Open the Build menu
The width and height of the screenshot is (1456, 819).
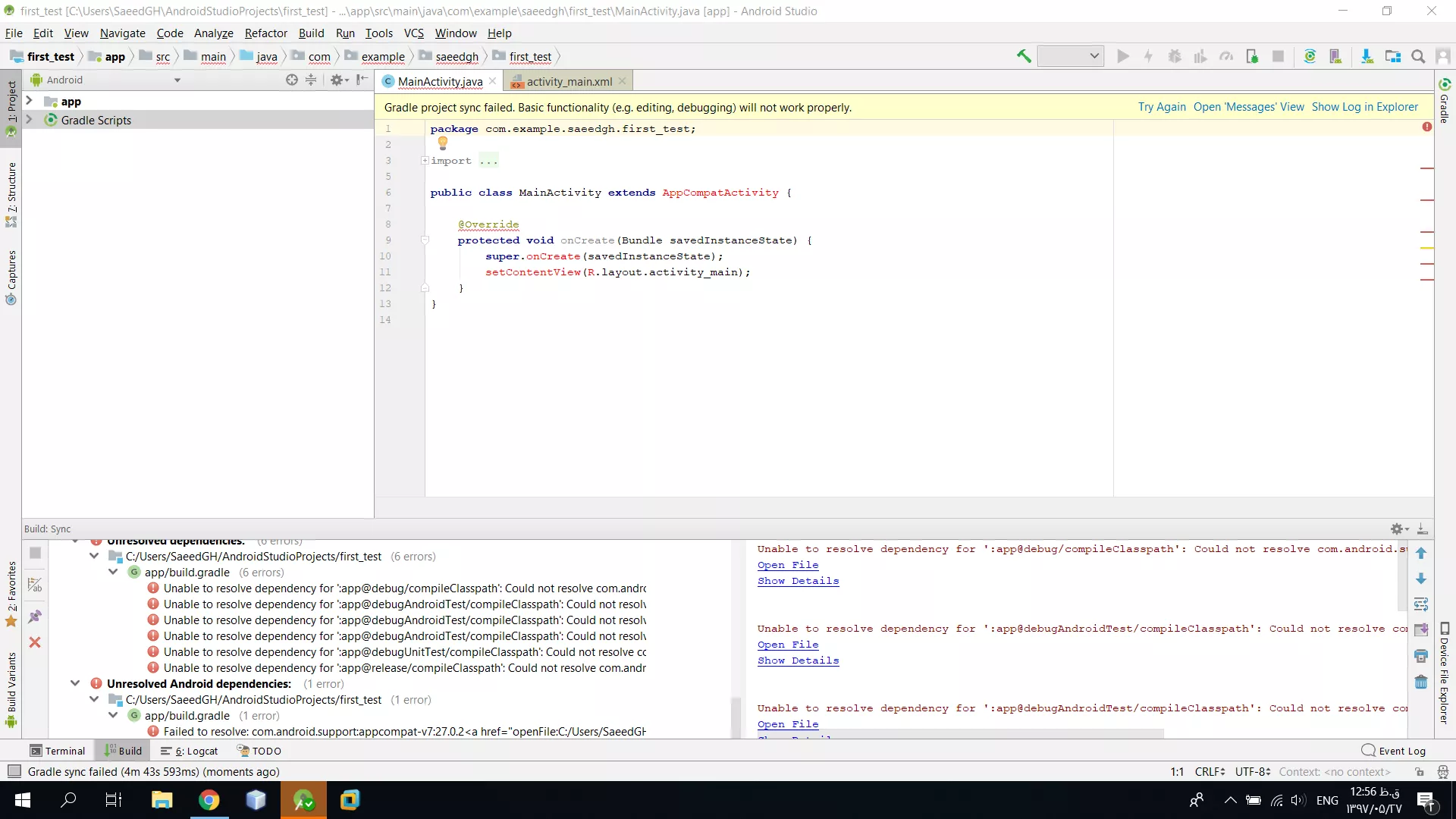click(x=311, y=33)
